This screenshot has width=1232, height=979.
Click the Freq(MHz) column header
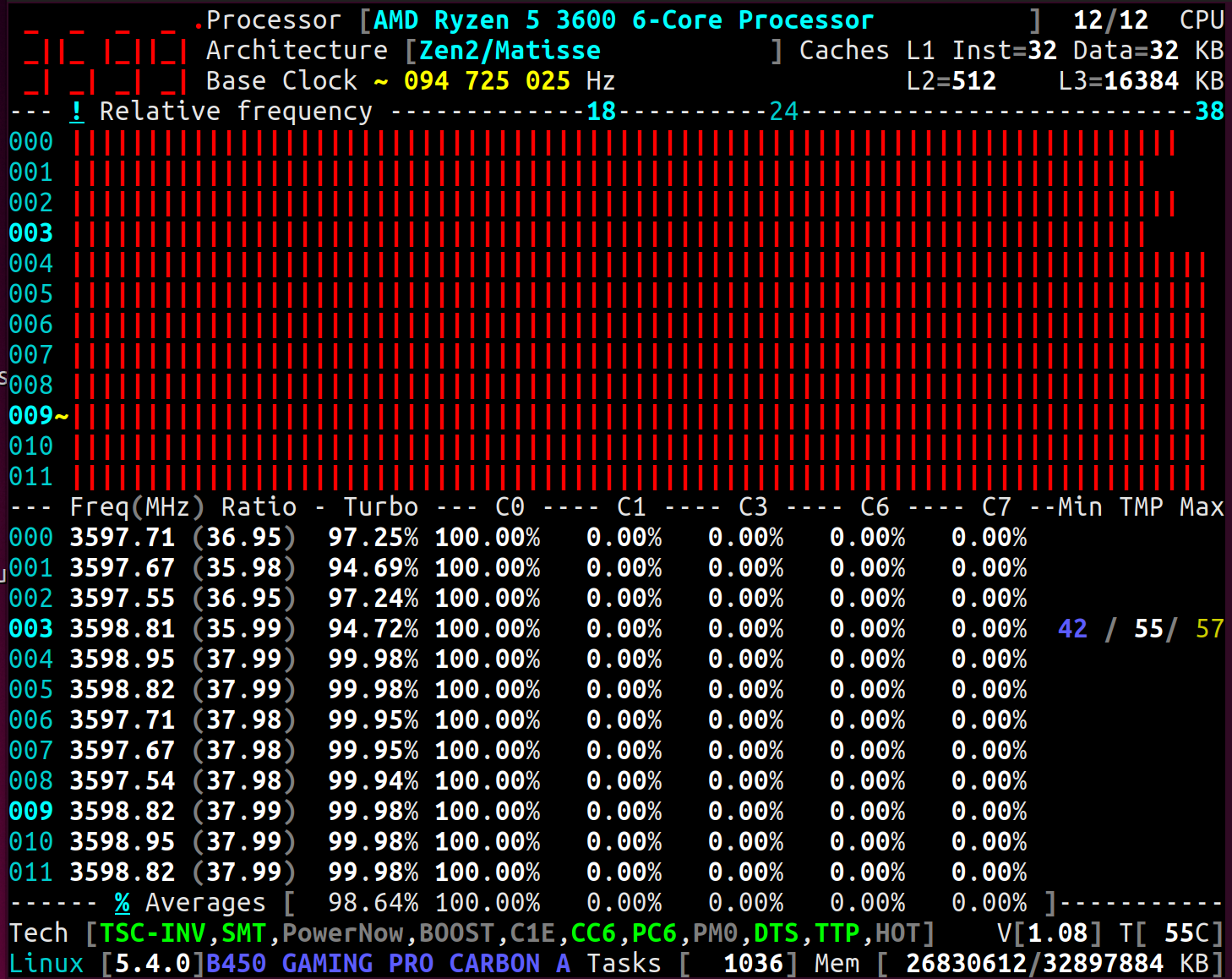(x=137, y=507)
